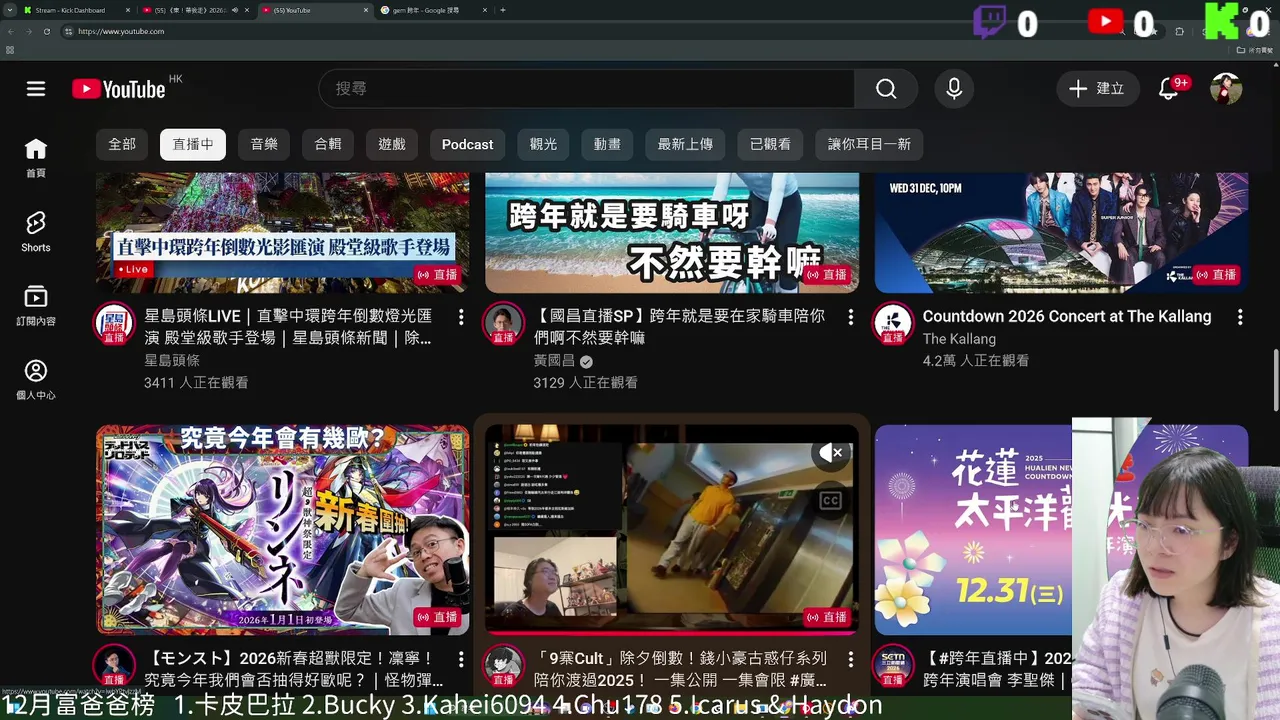Open the notifications bell
The image size is (1280, 720).
coord(1168,89)
